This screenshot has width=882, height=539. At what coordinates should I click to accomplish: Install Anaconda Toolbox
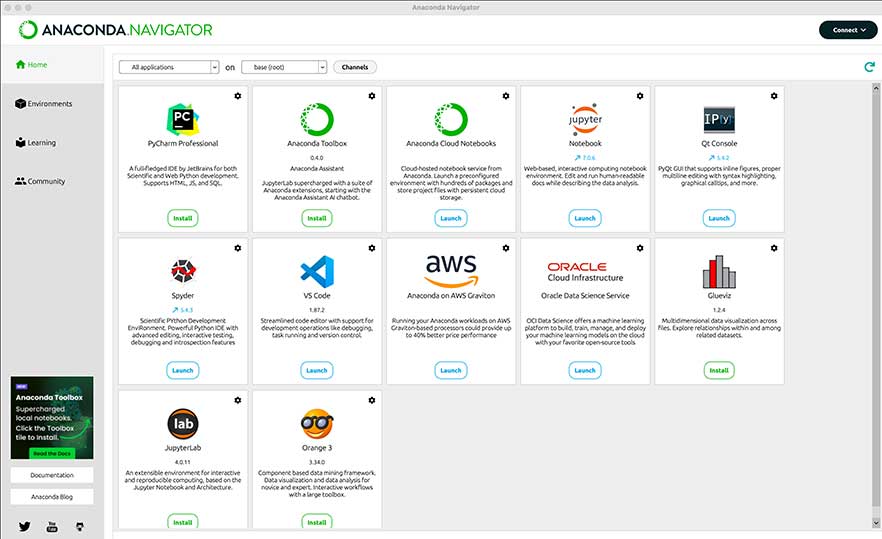point(317,218)
